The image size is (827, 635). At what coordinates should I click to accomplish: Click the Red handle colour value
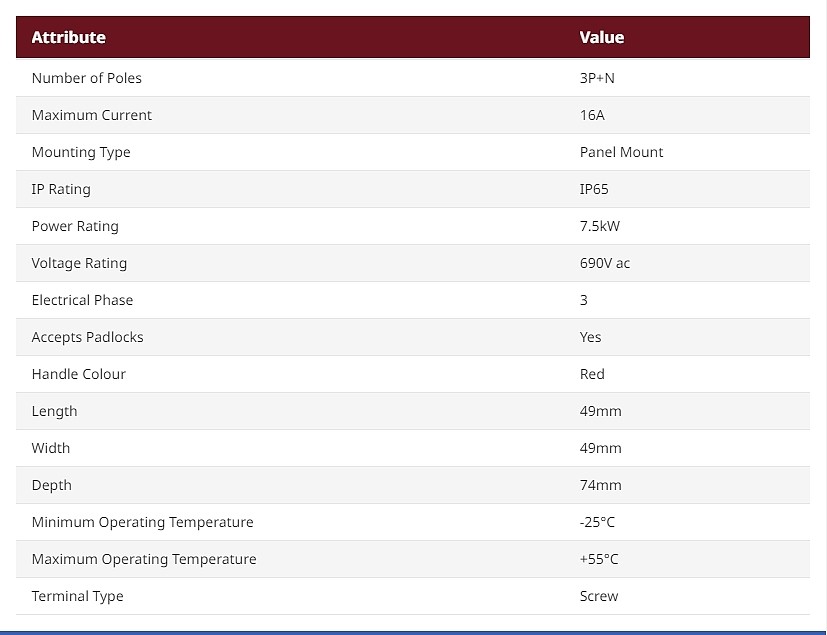pos(592,374)
